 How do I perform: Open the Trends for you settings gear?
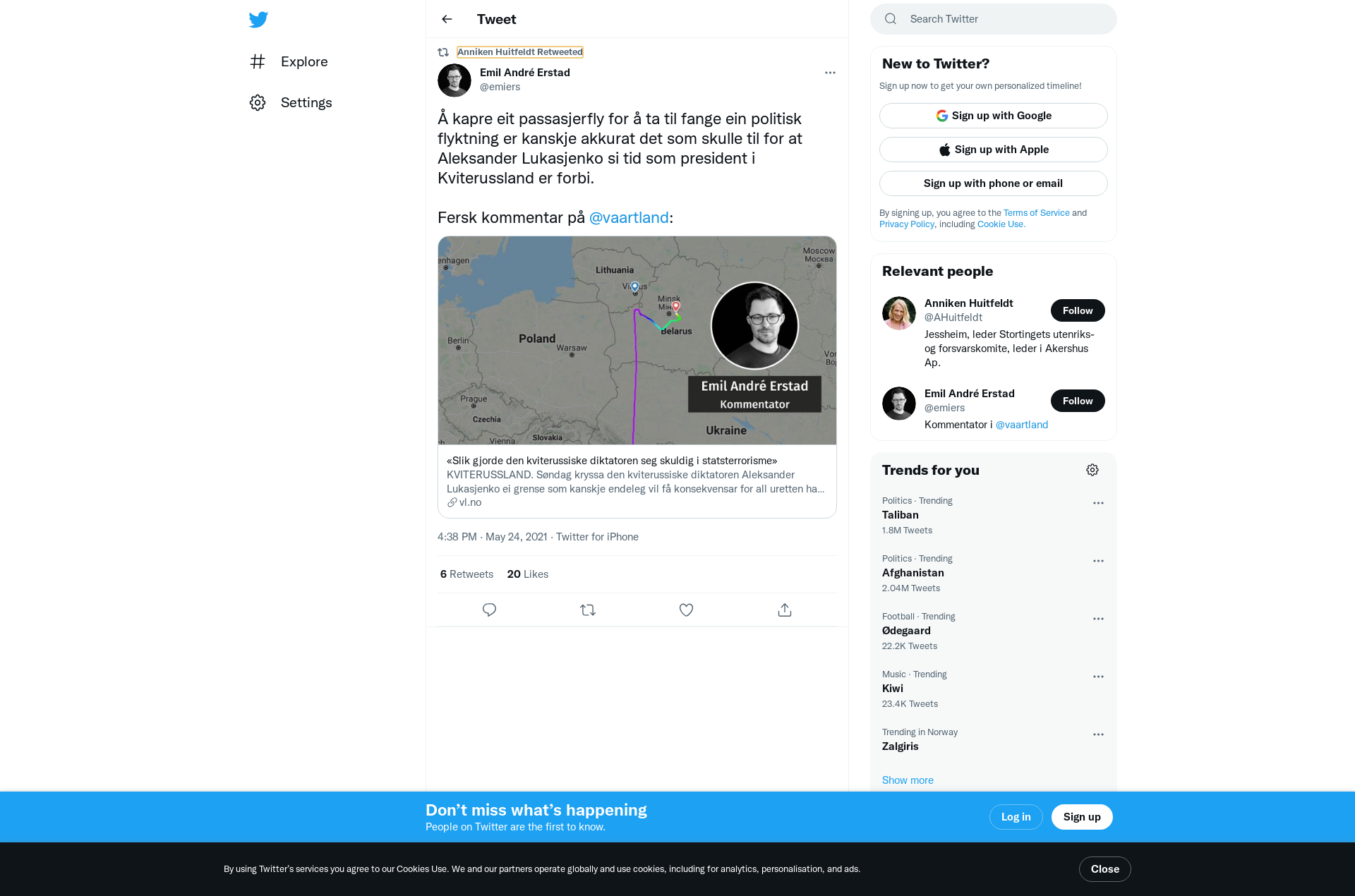click(1092, 470)
